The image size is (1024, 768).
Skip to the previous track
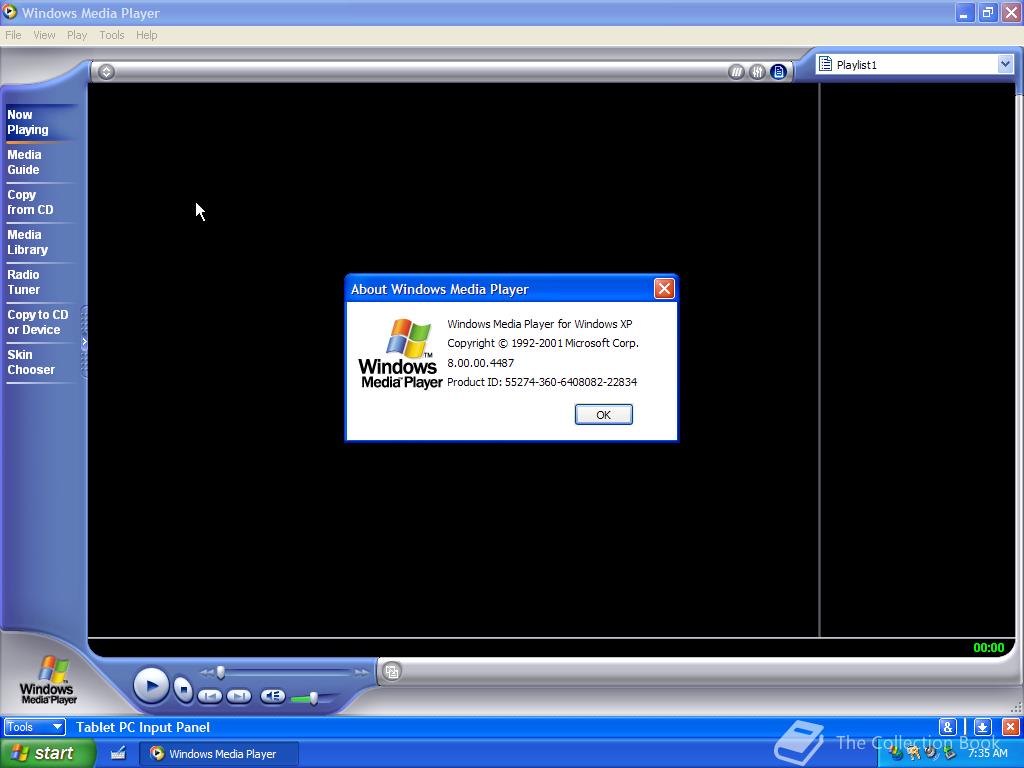point(210,696)
